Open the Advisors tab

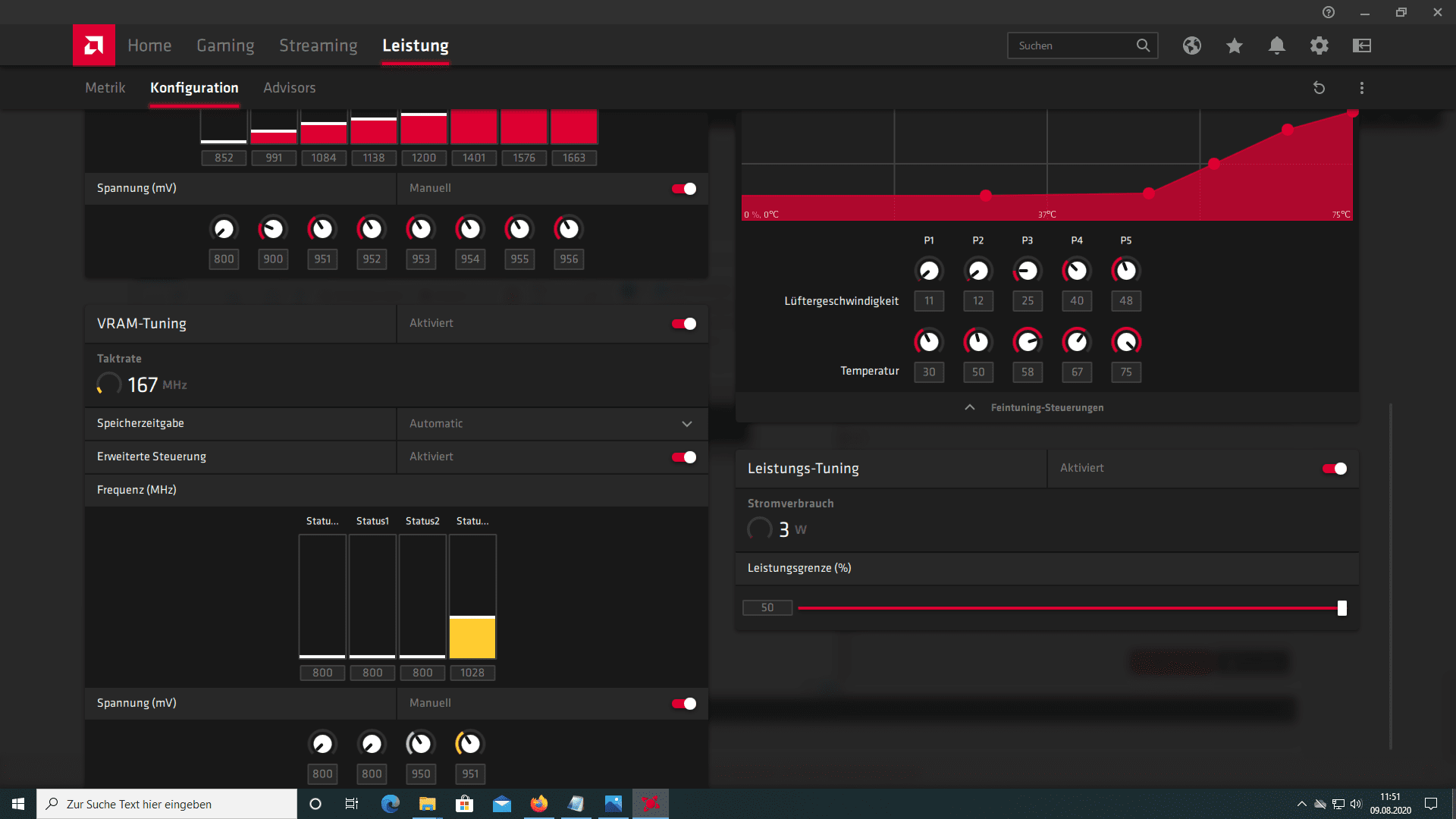(x=289, y=88)
